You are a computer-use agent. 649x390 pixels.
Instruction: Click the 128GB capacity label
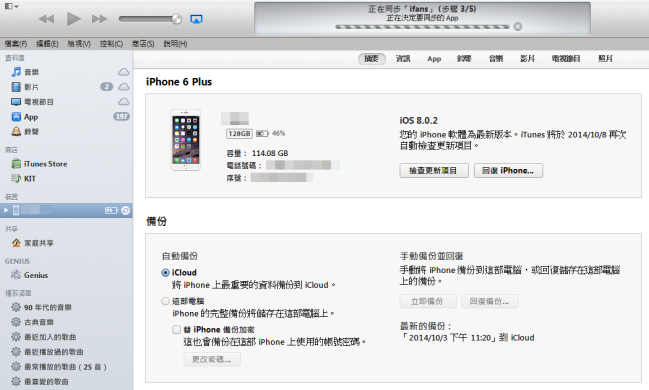[239, 133]
